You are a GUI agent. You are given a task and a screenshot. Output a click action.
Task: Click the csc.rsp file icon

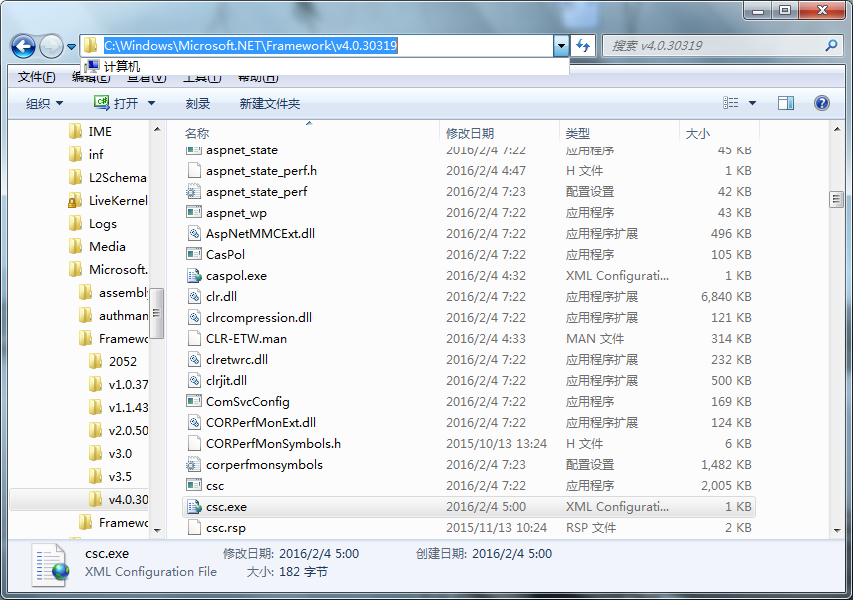(x=194, y=528)
